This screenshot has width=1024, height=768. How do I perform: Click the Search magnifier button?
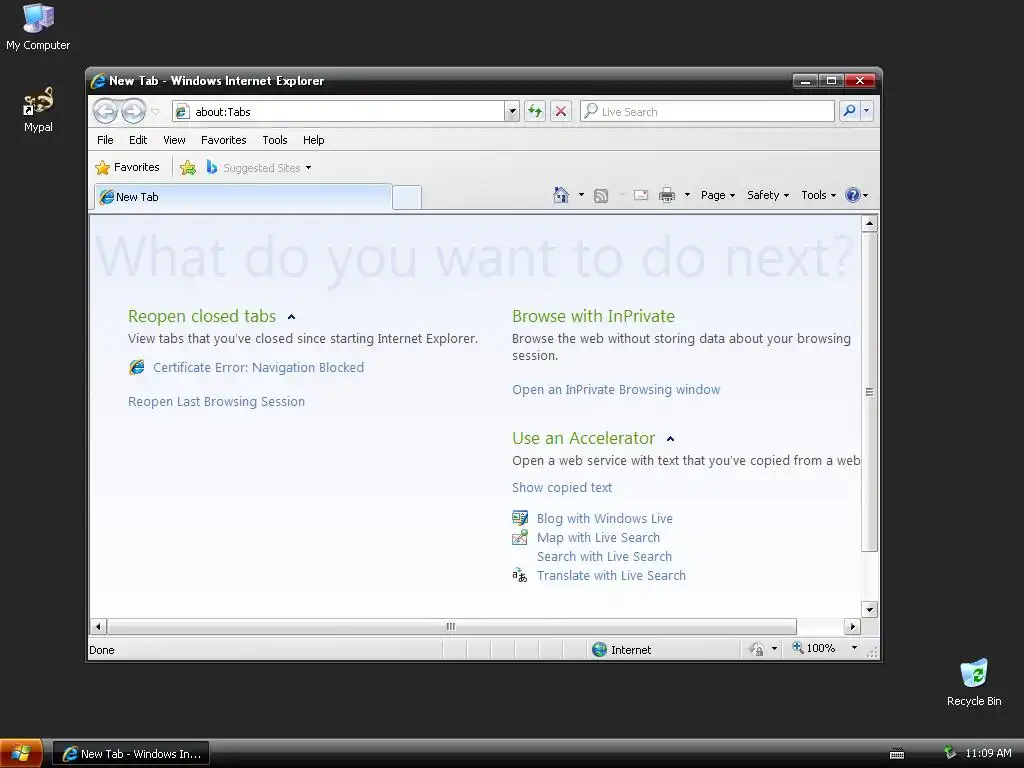pos(850,111)
